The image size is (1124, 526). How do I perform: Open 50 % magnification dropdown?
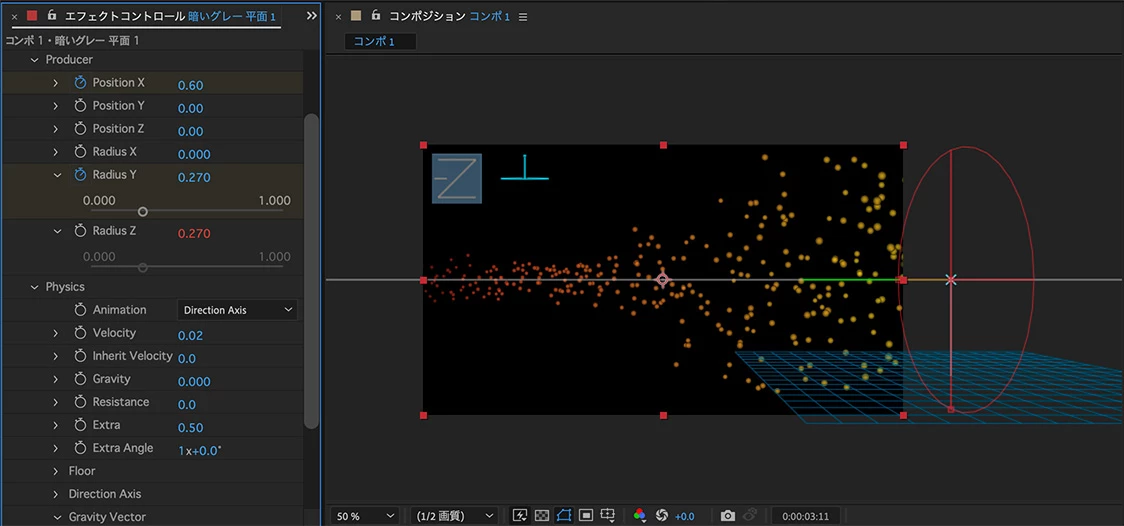pos(366,516)
